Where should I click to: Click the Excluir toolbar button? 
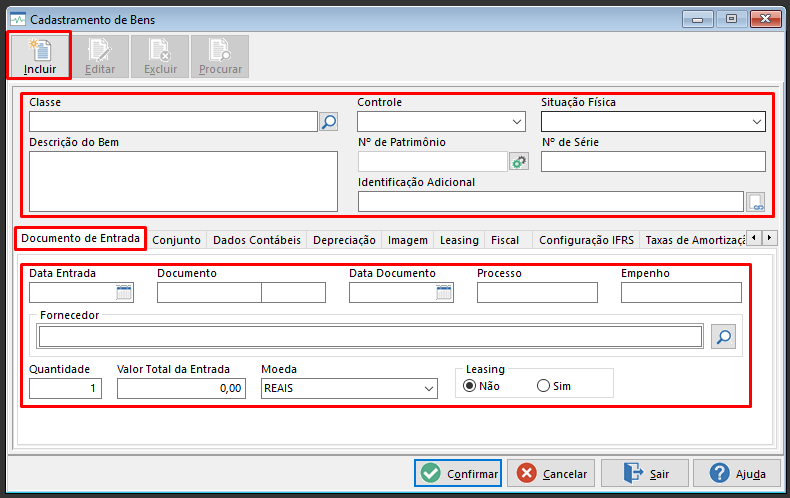160,56
